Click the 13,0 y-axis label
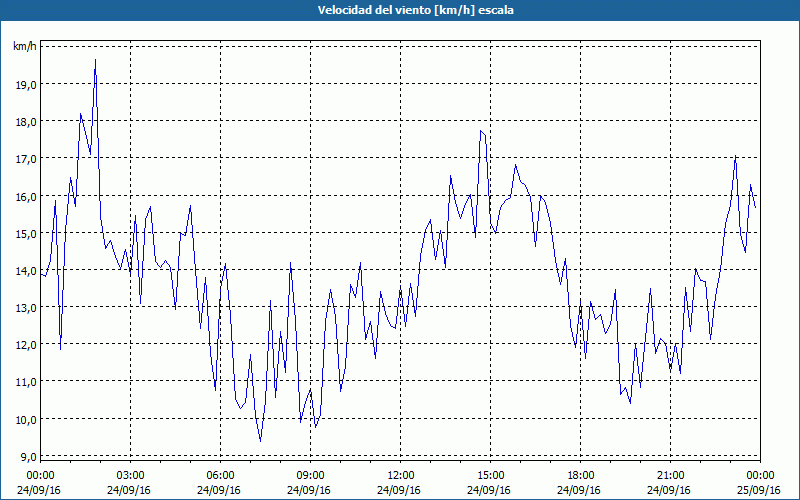Image resolution: width=800 pixels, height=500 pixels. (27, 308)
